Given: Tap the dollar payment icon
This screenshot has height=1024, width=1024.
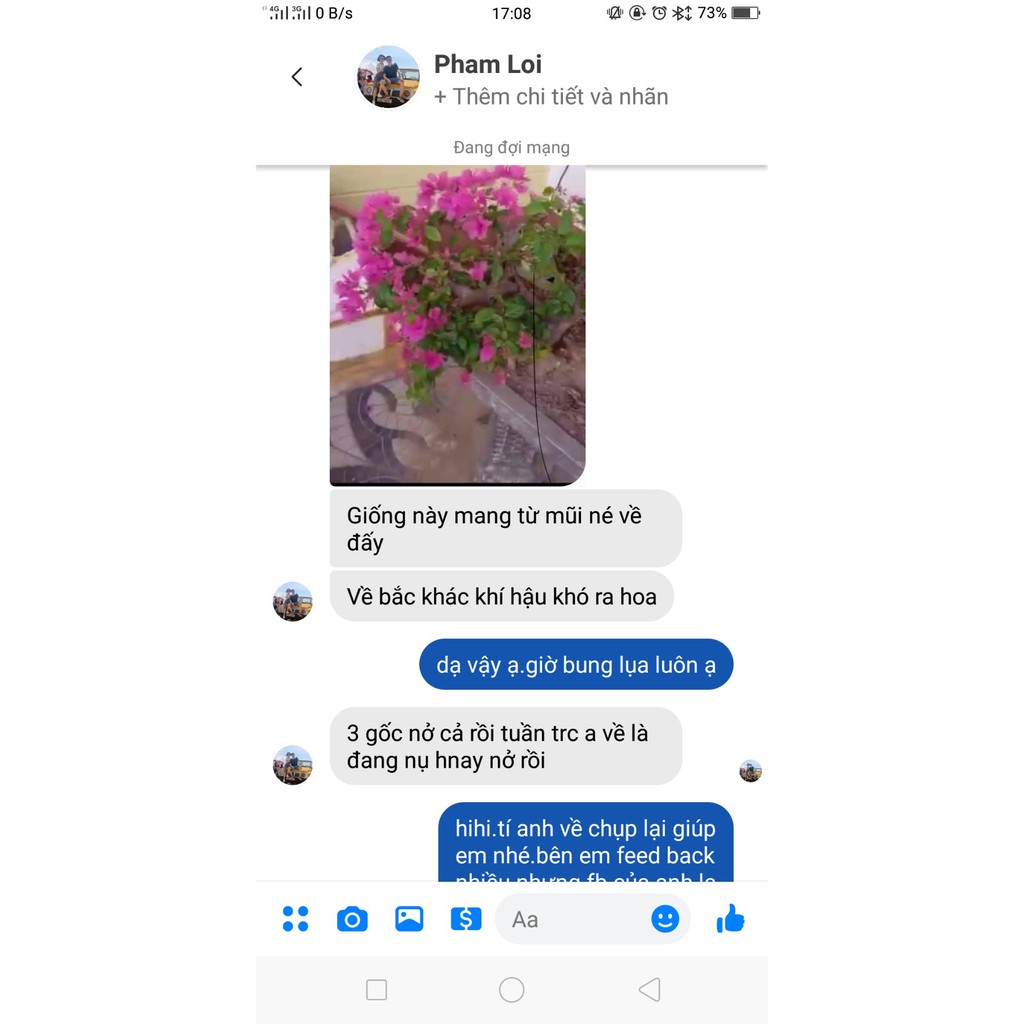Looking at the screenshot, I should click(466, 919).
